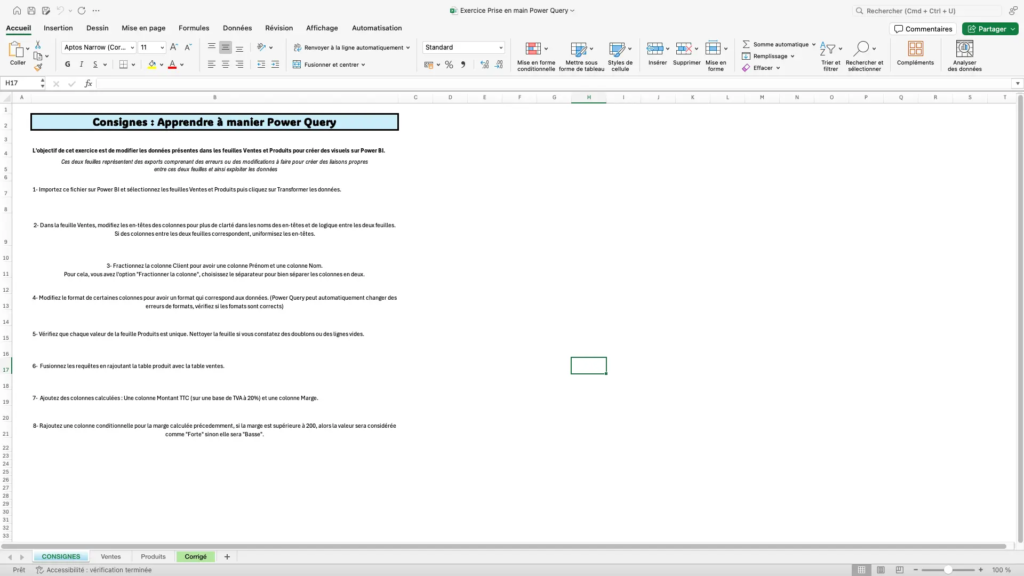Align text right

click(x=240, y=65)
